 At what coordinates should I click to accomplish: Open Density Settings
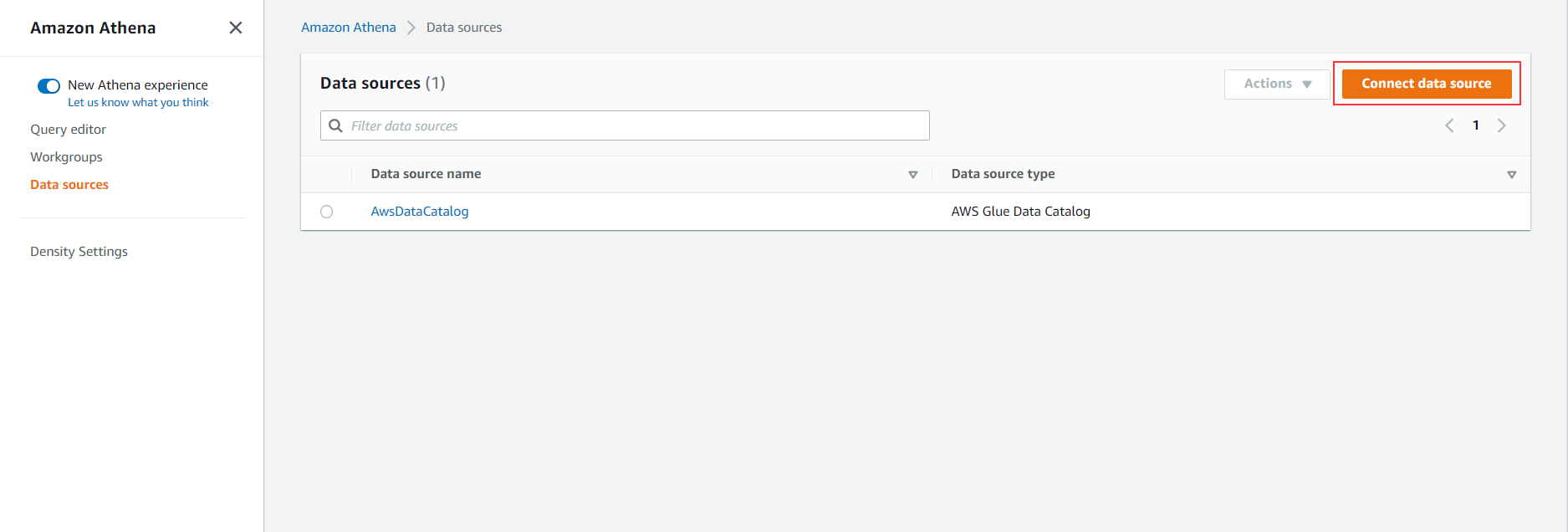tap(79, 251)
